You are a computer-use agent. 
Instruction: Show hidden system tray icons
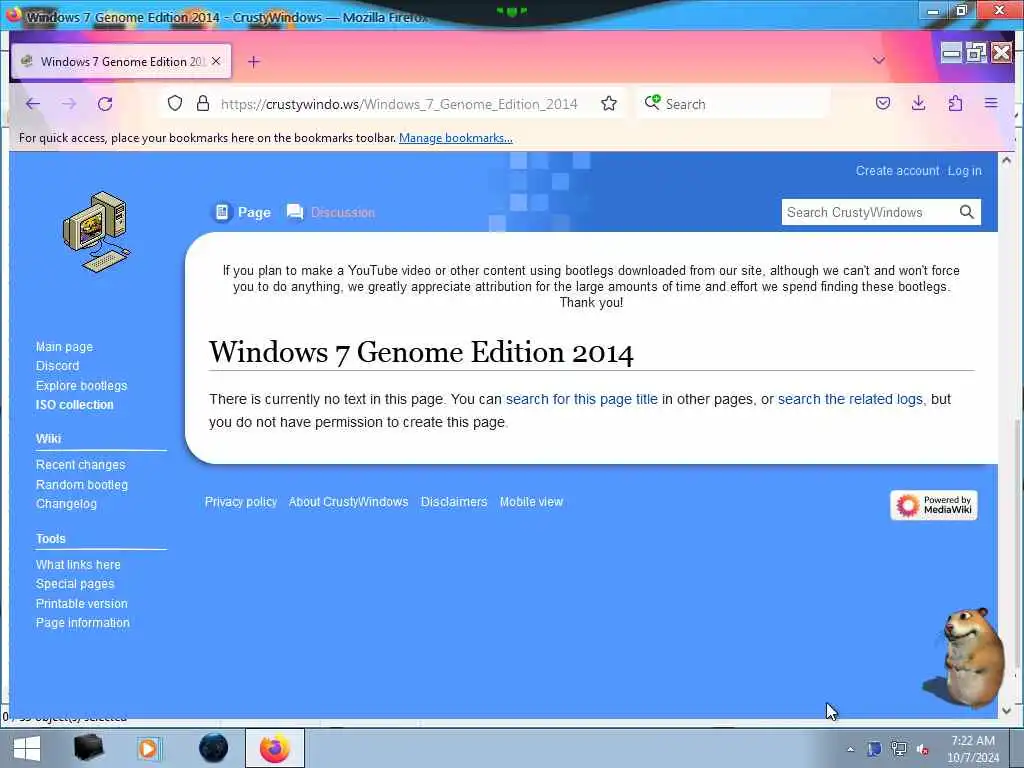pos(850,749)
